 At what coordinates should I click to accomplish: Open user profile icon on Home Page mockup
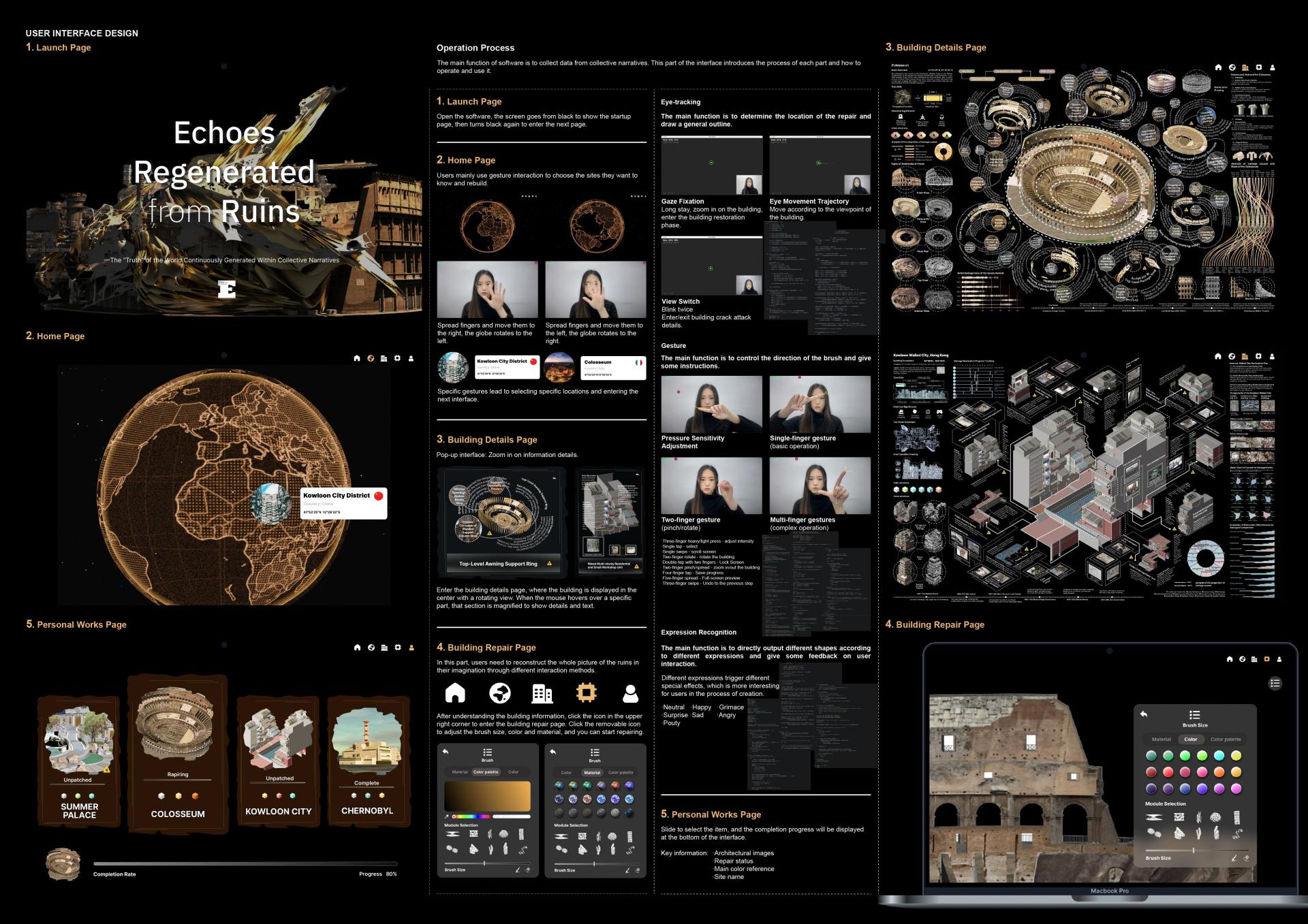pos(411,358)
